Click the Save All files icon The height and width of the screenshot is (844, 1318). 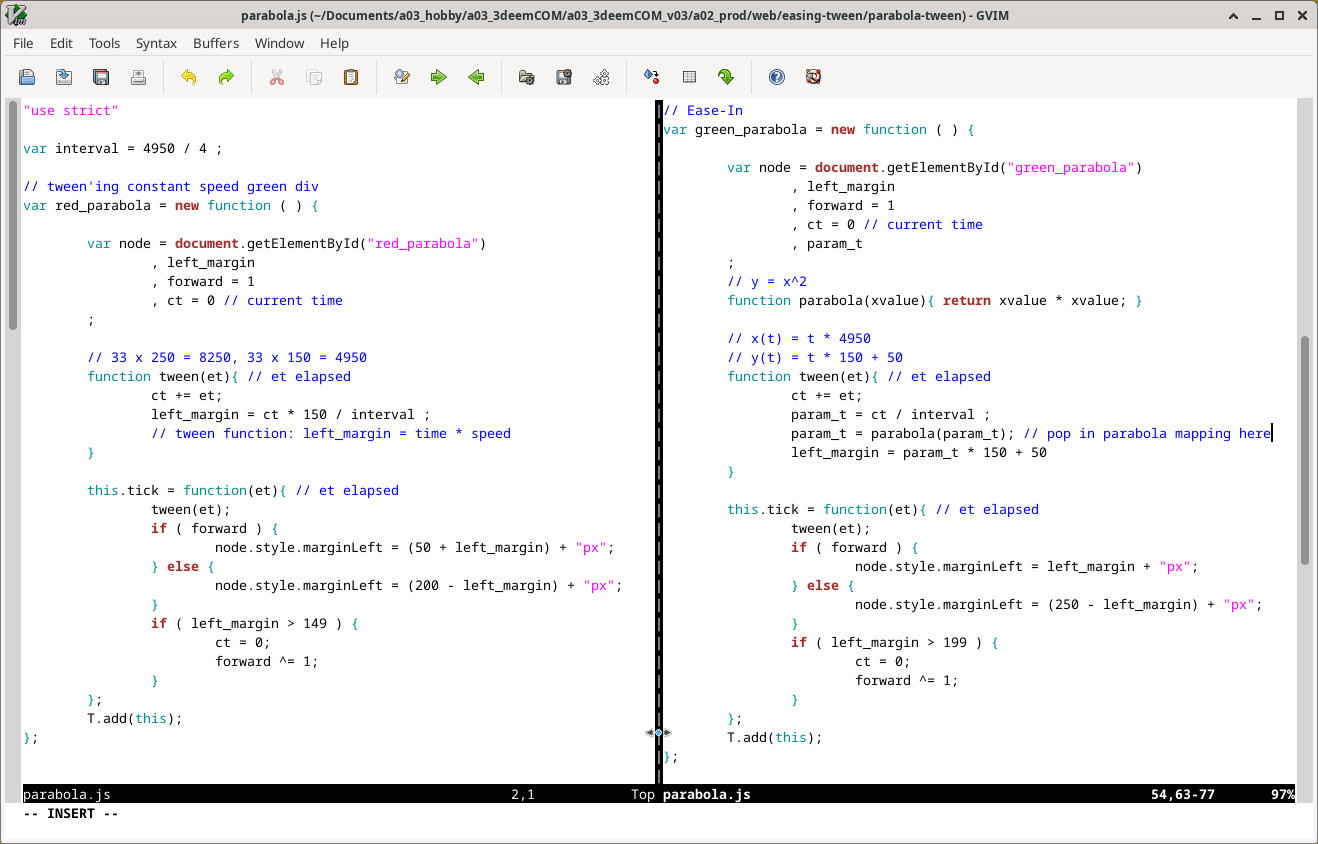(x=101, y=77)
